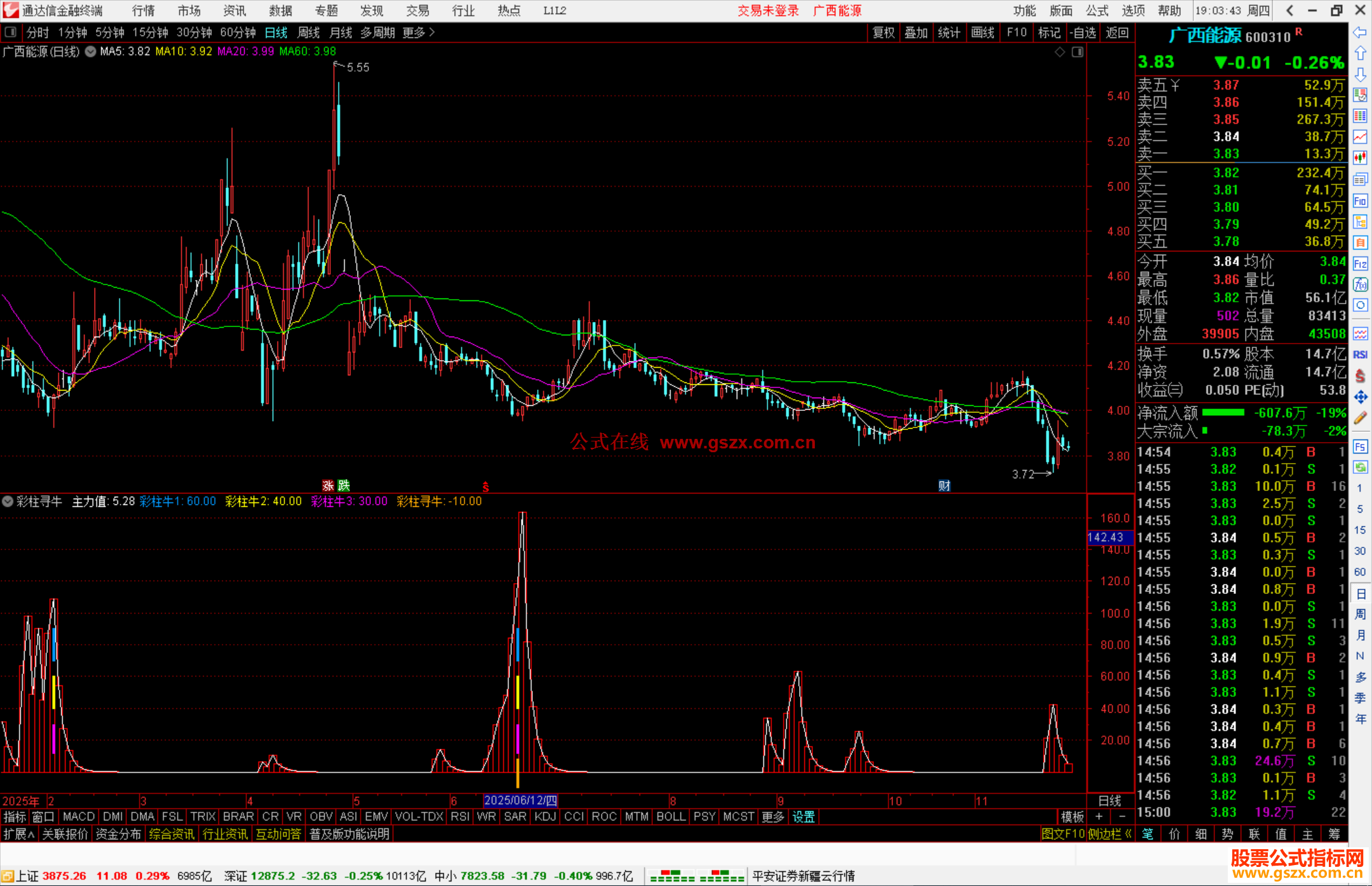Click the 复权 button

883,32
